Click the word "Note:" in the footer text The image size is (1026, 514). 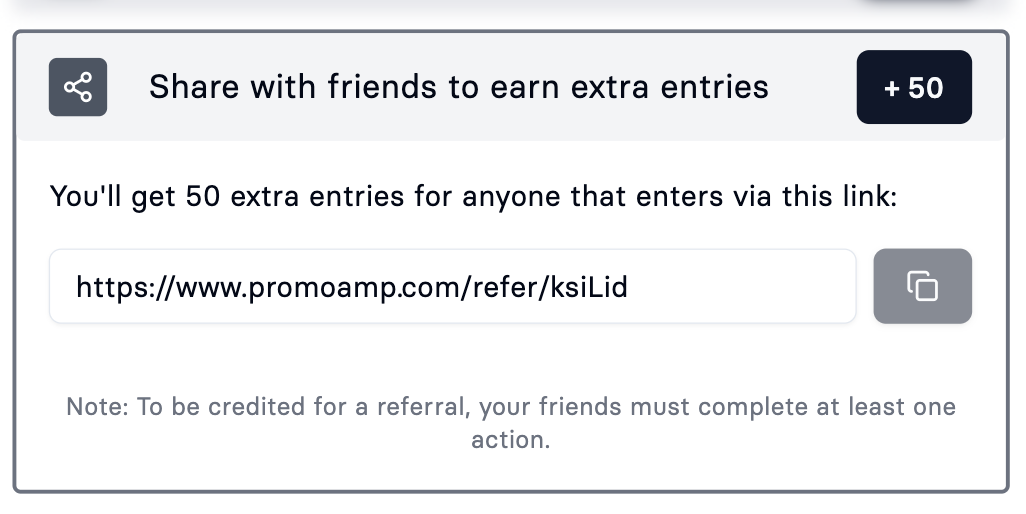point(97,408)
